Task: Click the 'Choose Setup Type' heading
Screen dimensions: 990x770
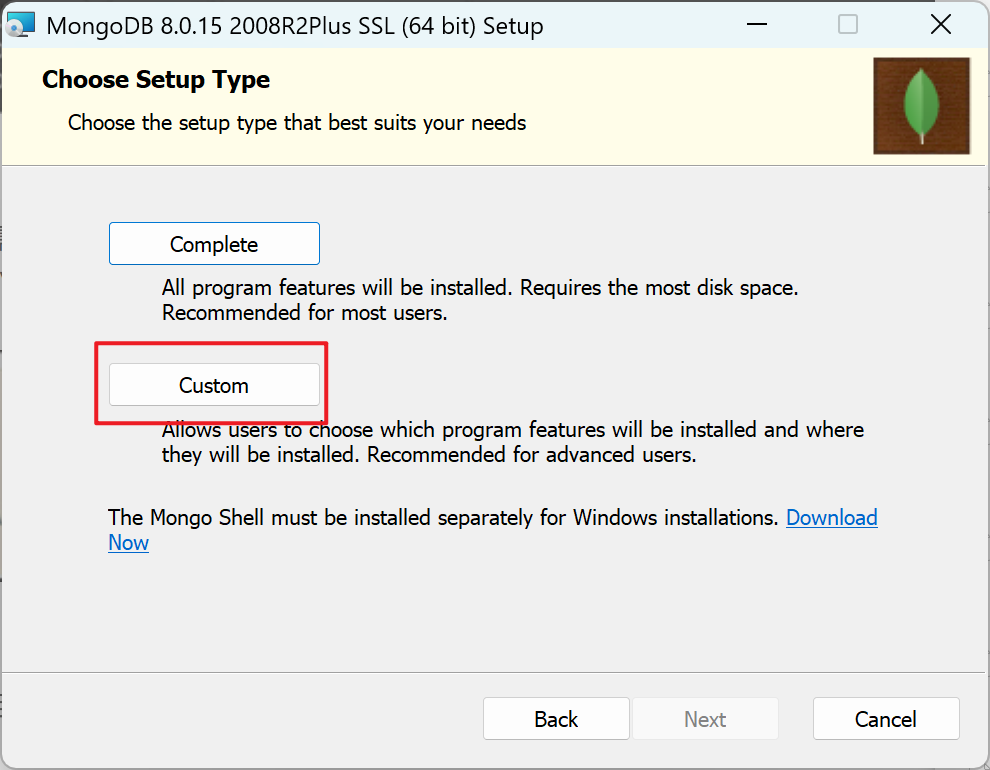Action: tap(156, 80)
